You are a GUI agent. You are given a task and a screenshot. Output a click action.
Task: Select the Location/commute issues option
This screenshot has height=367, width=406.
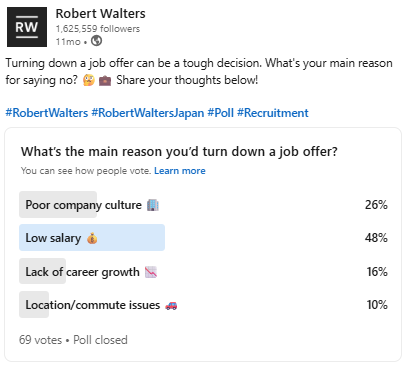204,304
